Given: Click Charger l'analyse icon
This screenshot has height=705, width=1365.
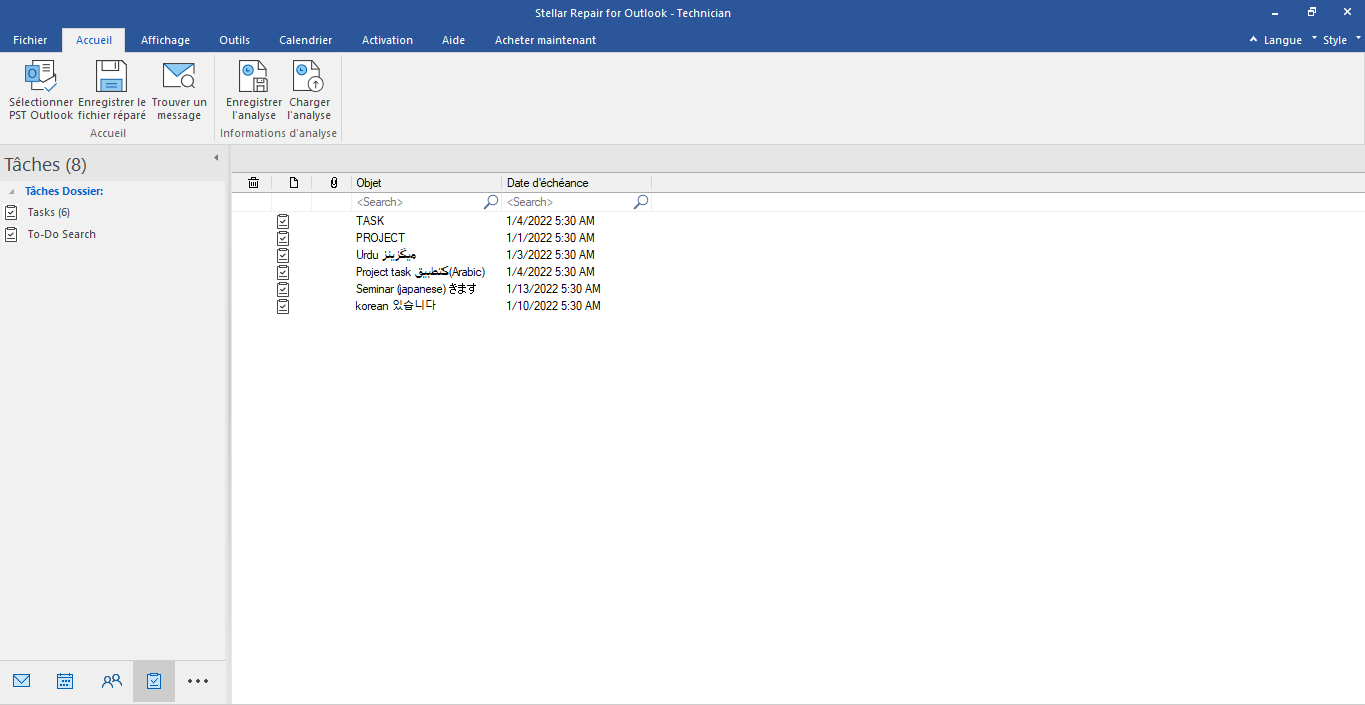Looking at the screenshot, I should [309, 77].
